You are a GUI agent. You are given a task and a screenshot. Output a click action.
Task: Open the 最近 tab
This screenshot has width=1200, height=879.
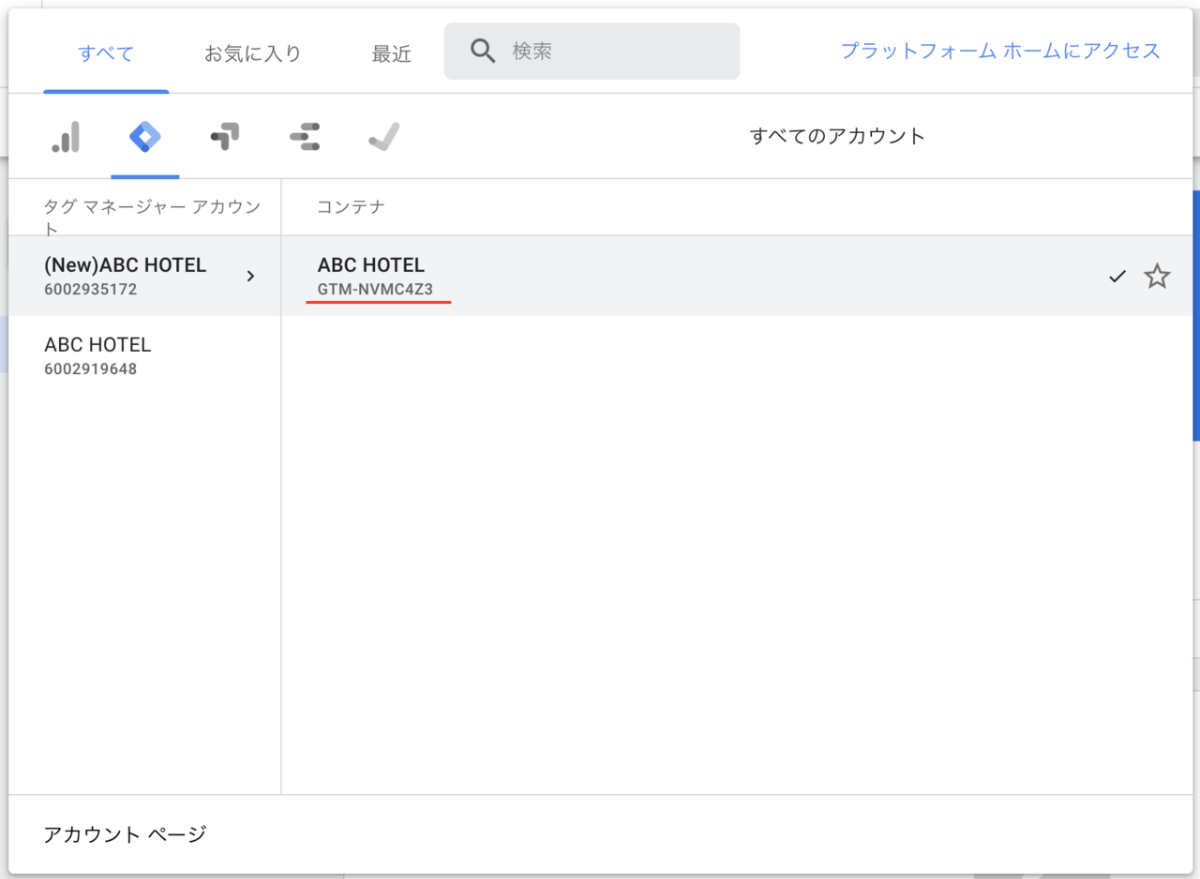(391, 54)
